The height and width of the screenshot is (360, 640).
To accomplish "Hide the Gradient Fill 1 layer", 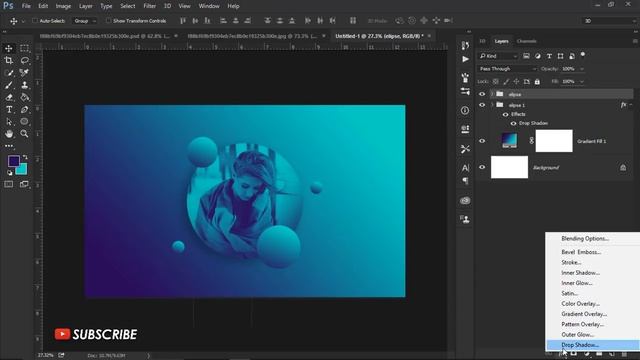I will point(482,141).
